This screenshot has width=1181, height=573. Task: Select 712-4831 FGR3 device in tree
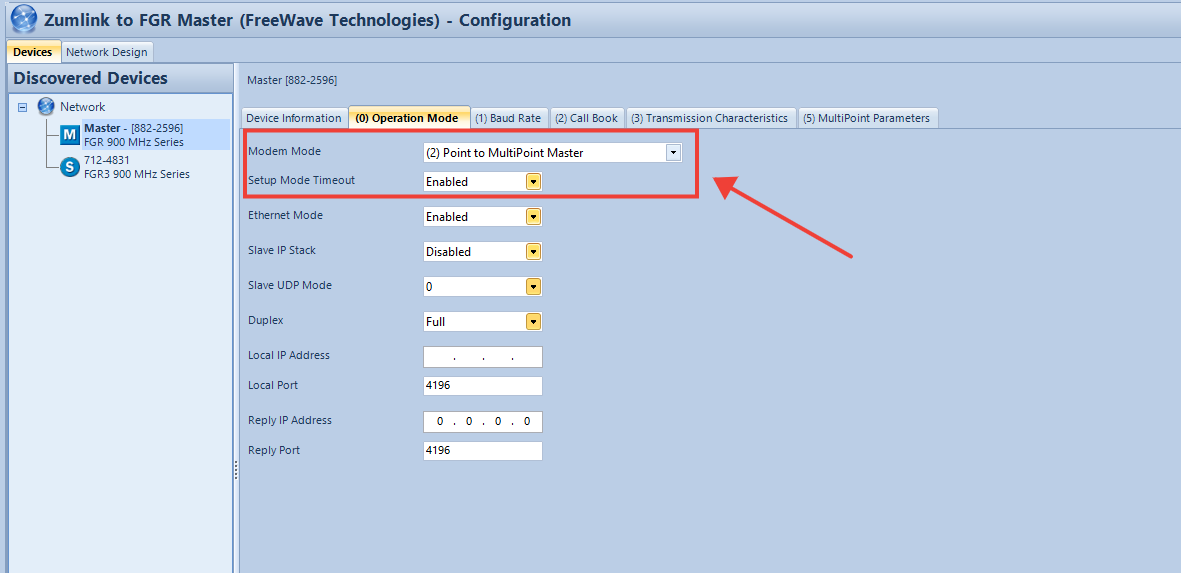point(136,167)
